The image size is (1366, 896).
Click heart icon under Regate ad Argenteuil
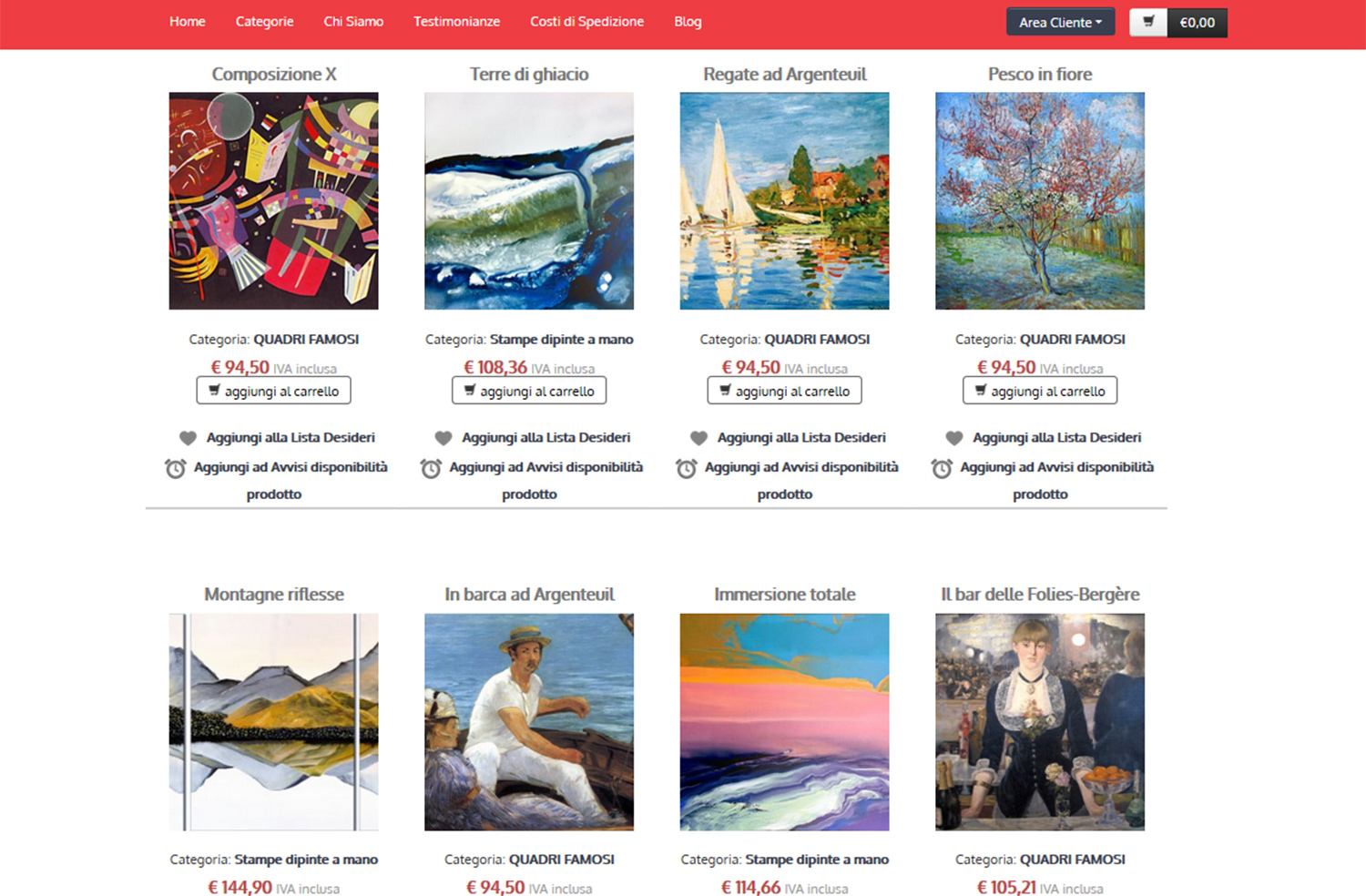click(699, 438)
